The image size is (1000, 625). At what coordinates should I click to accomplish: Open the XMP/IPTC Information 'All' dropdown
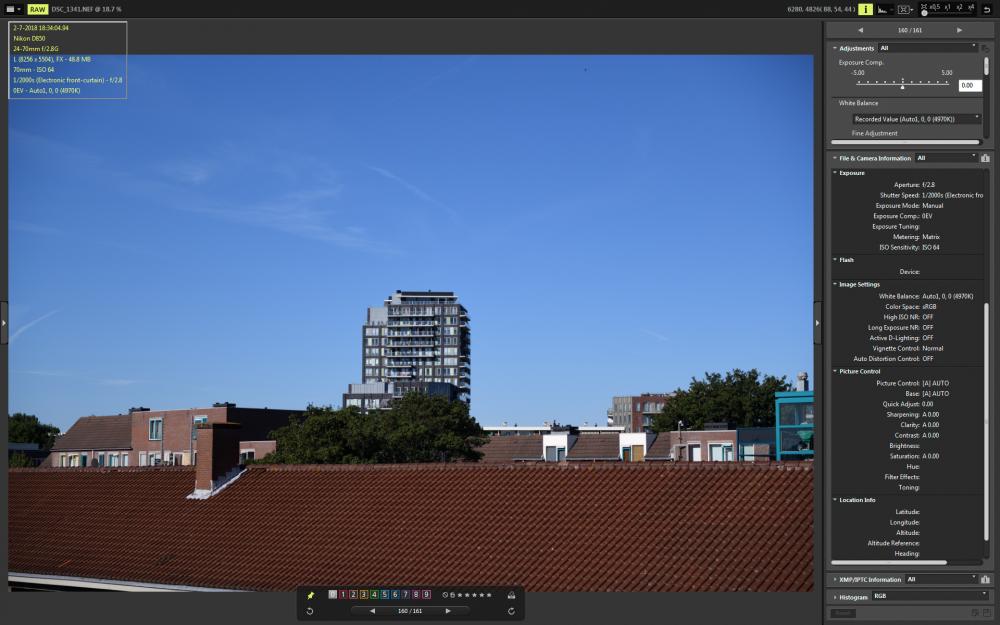941,580
